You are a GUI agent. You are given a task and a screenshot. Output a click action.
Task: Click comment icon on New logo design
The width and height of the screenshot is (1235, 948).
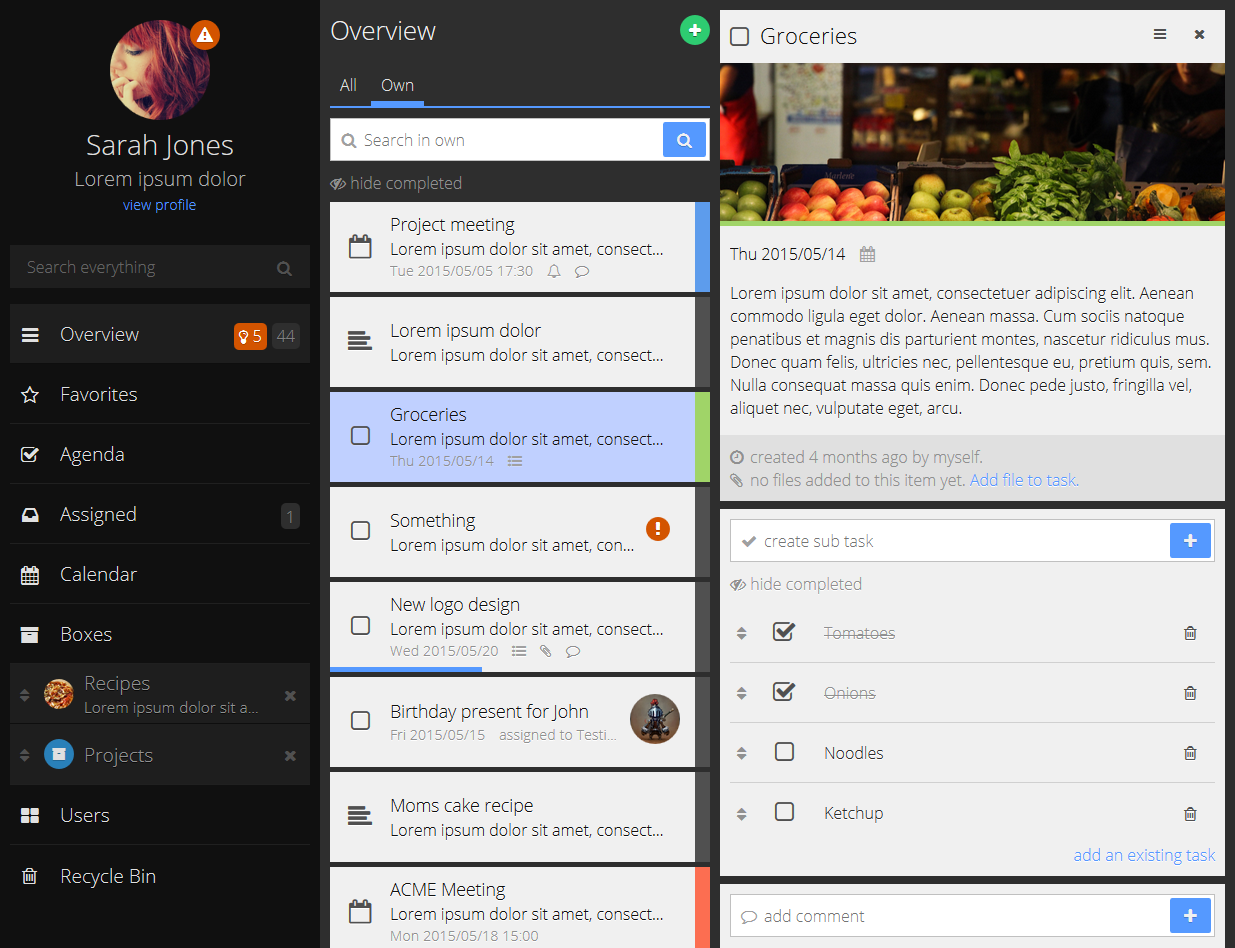click(x=573, y=651)
